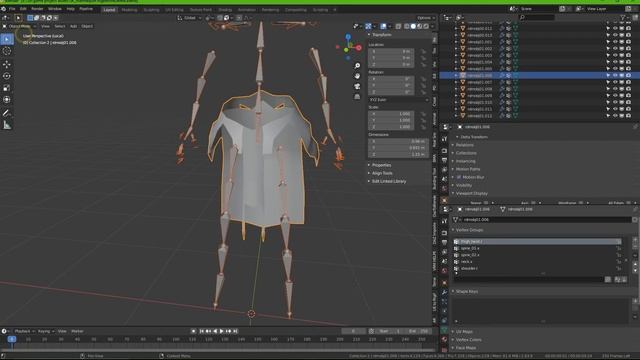640x360 pixels.
Task: Disable render camera icon for object ending 01.003
Action: pyautogui.click(x=628, y=55)
